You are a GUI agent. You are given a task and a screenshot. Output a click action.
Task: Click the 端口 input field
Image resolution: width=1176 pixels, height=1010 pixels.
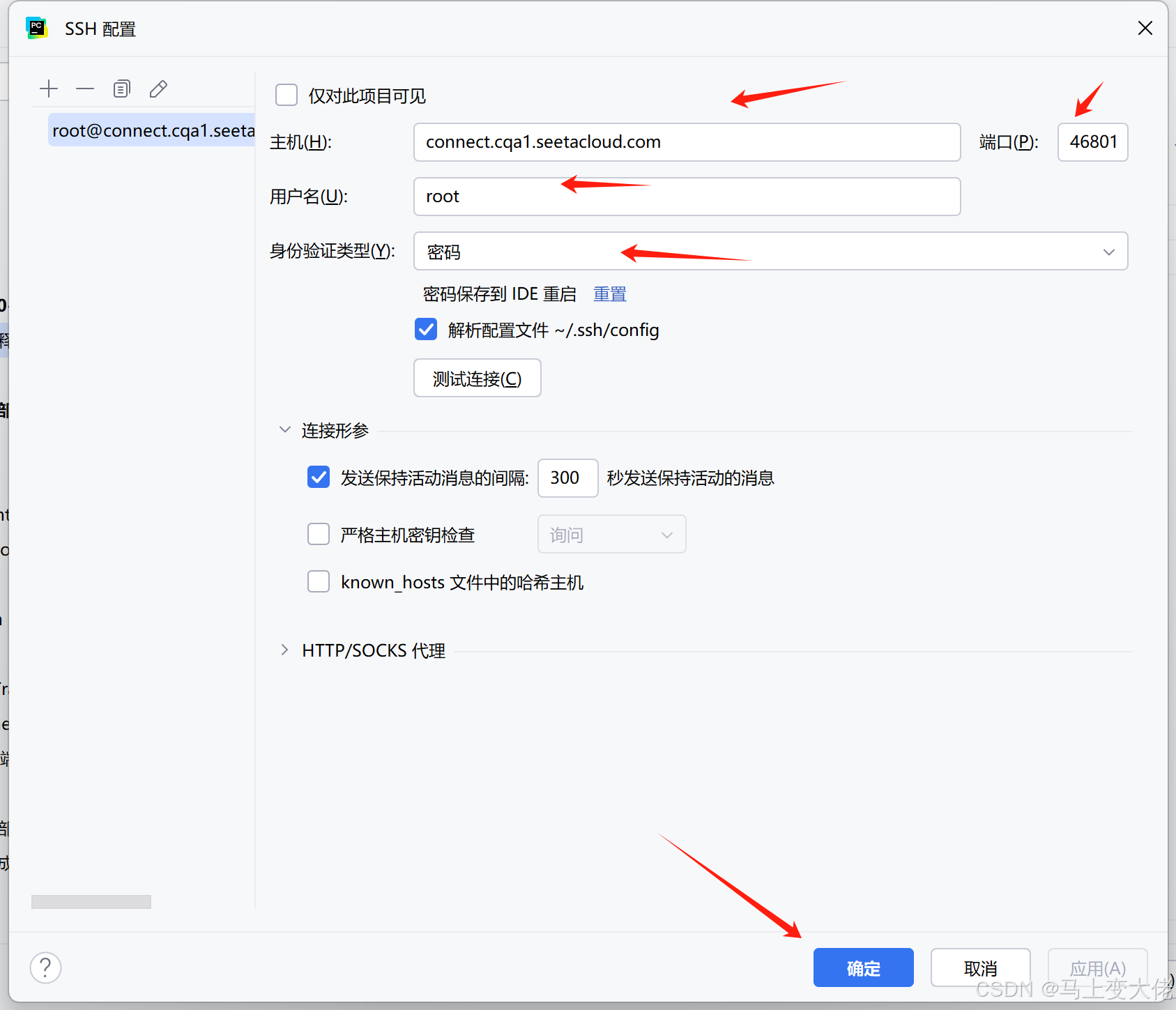tap(1092, 141)
